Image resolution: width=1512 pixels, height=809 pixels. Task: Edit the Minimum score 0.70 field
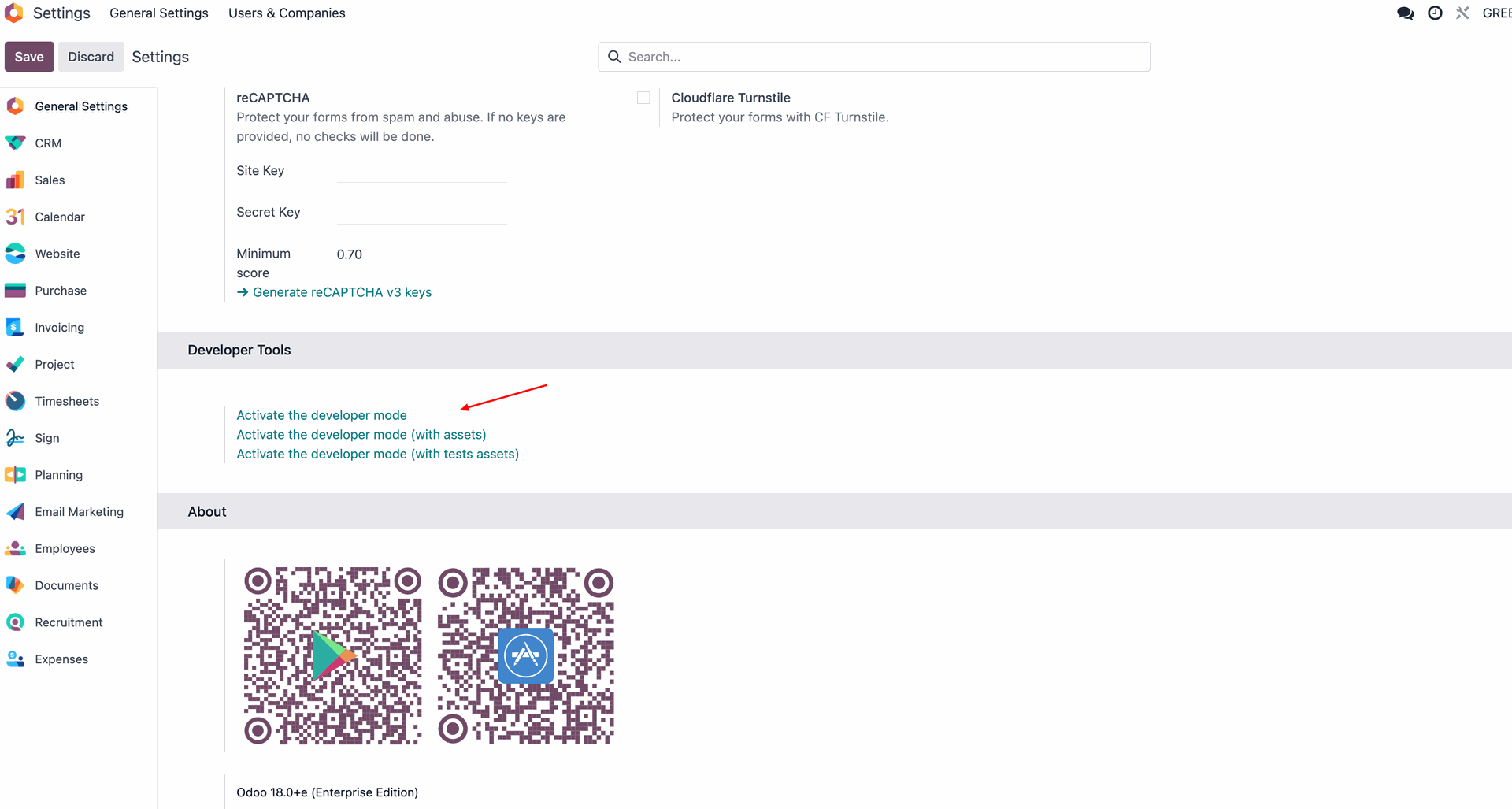point(421,254)
